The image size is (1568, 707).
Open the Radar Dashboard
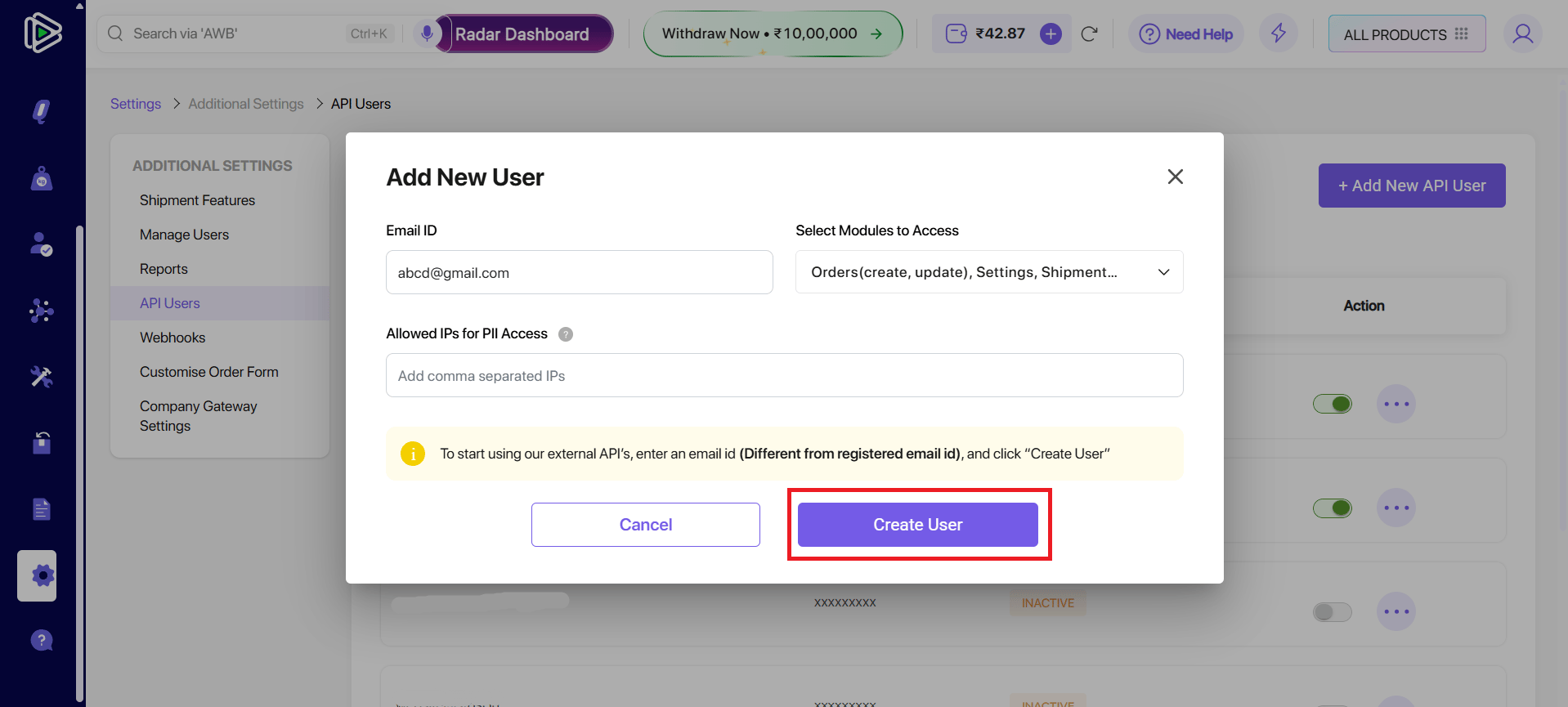(523, 34)
